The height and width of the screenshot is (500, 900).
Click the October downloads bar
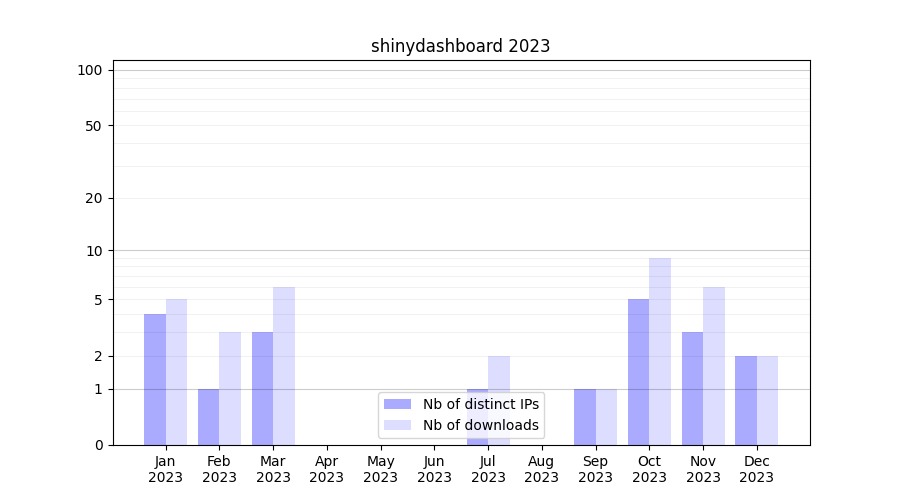pyautogui.click(x=660, y=351)
